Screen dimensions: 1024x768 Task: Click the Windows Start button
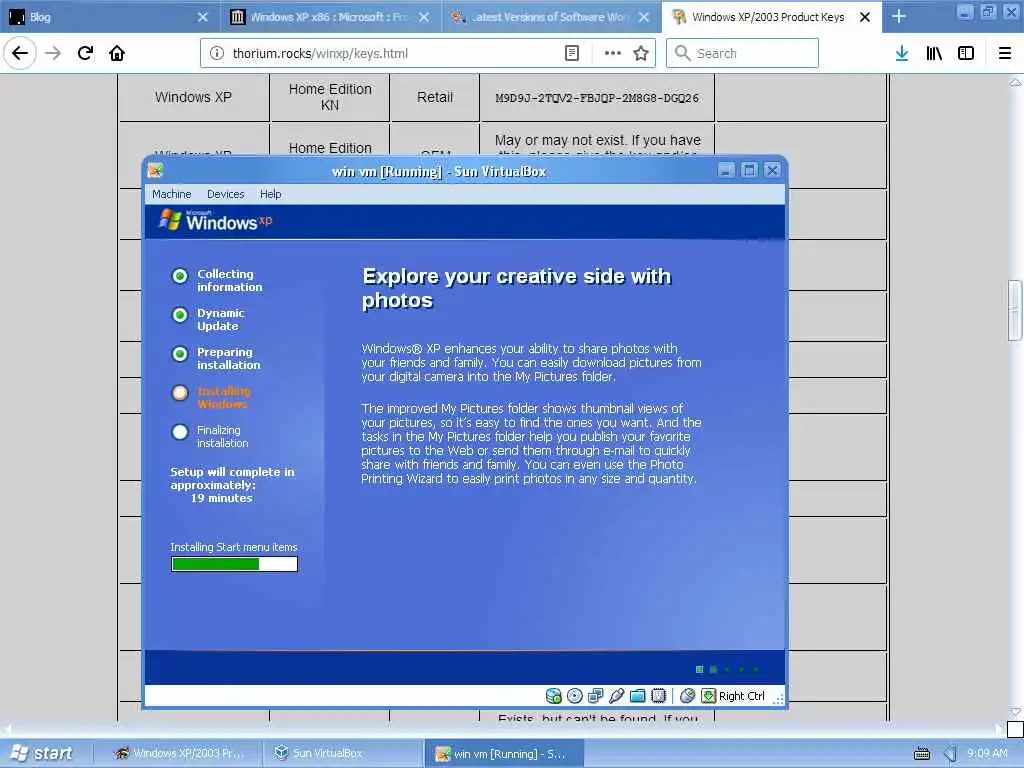(41, 754)
